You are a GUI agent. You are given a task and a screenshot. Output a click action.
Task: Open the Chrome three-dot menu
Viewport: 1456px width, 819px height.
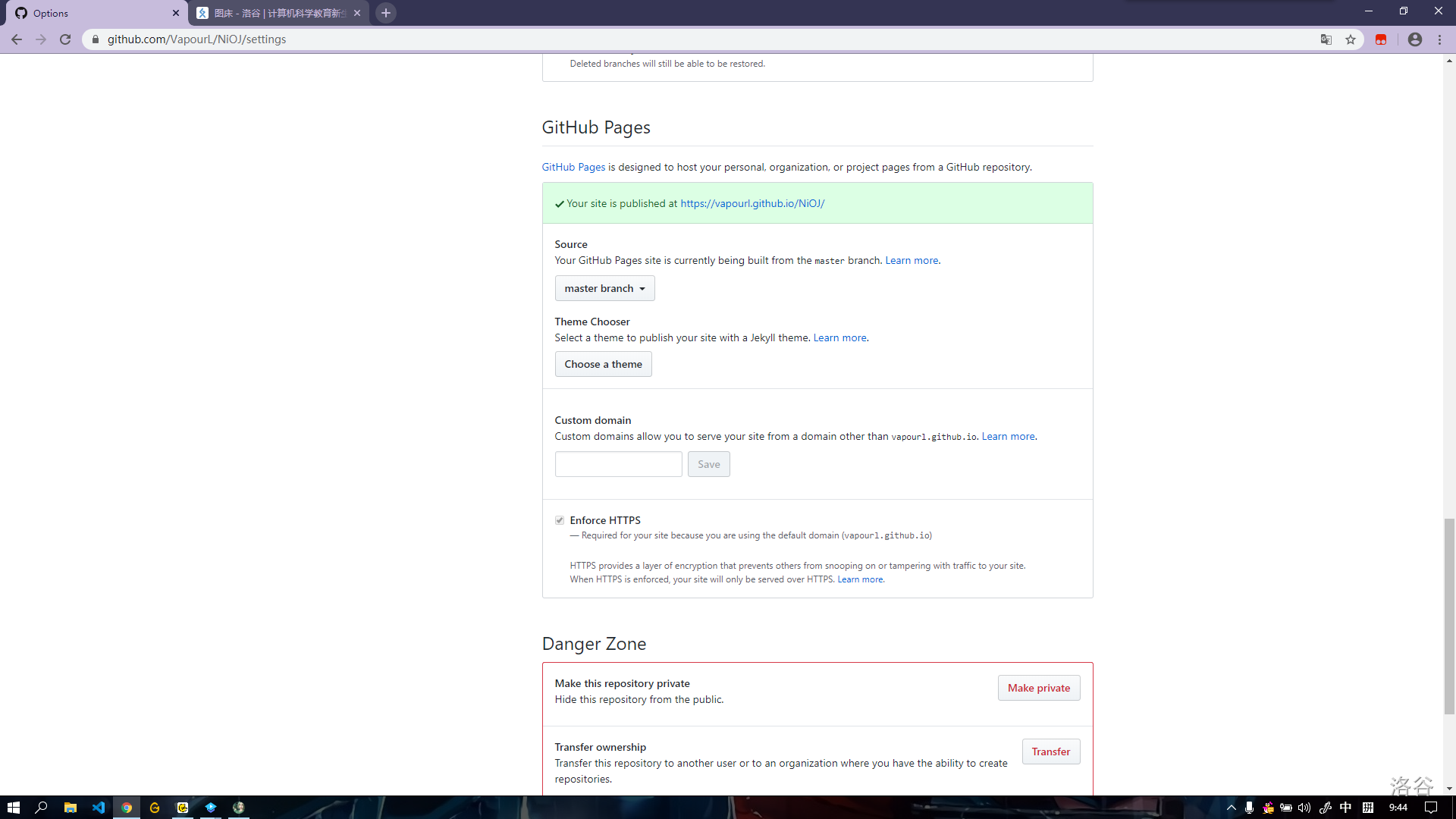point(1440,39)
